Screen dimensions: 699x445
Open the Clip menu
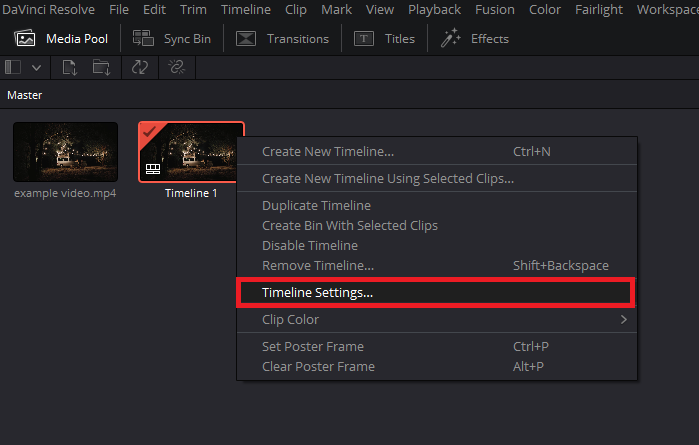click(x=296, y=9)
